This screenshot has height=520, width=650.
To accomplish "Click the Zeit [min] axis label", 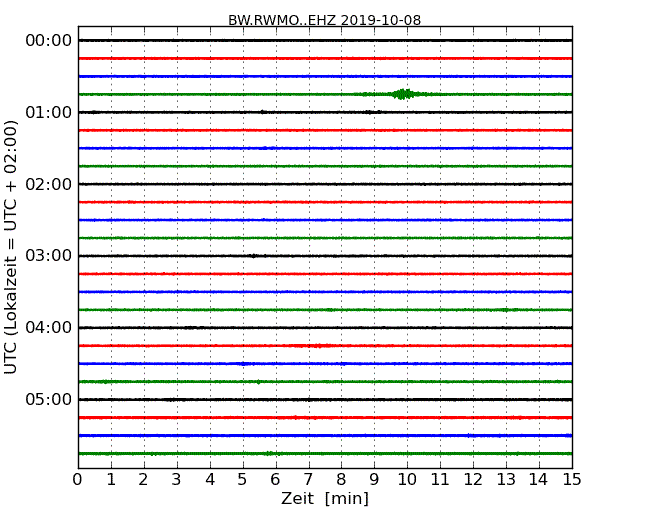I will tap(325, 498).
